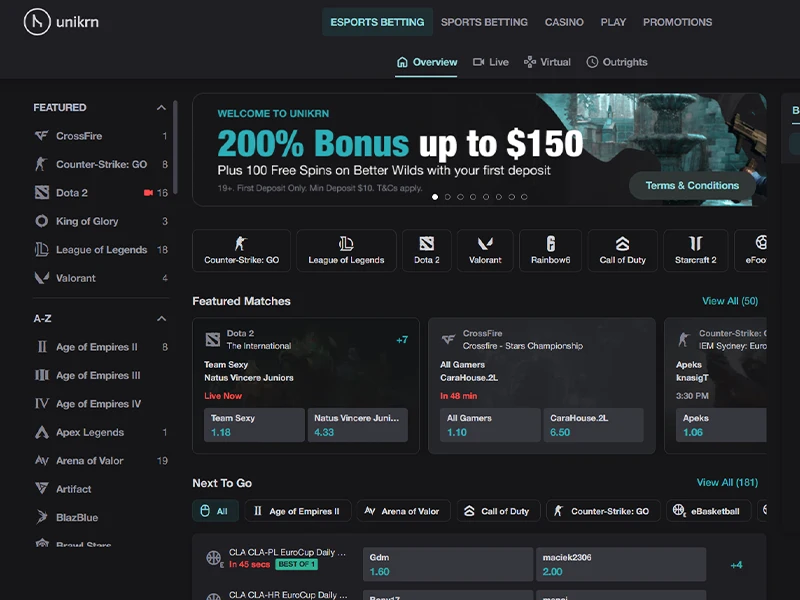The width and height of the screenshot is (800, 600).
Task: Collapse the Featured sidebar section
Action: (161, 108)
